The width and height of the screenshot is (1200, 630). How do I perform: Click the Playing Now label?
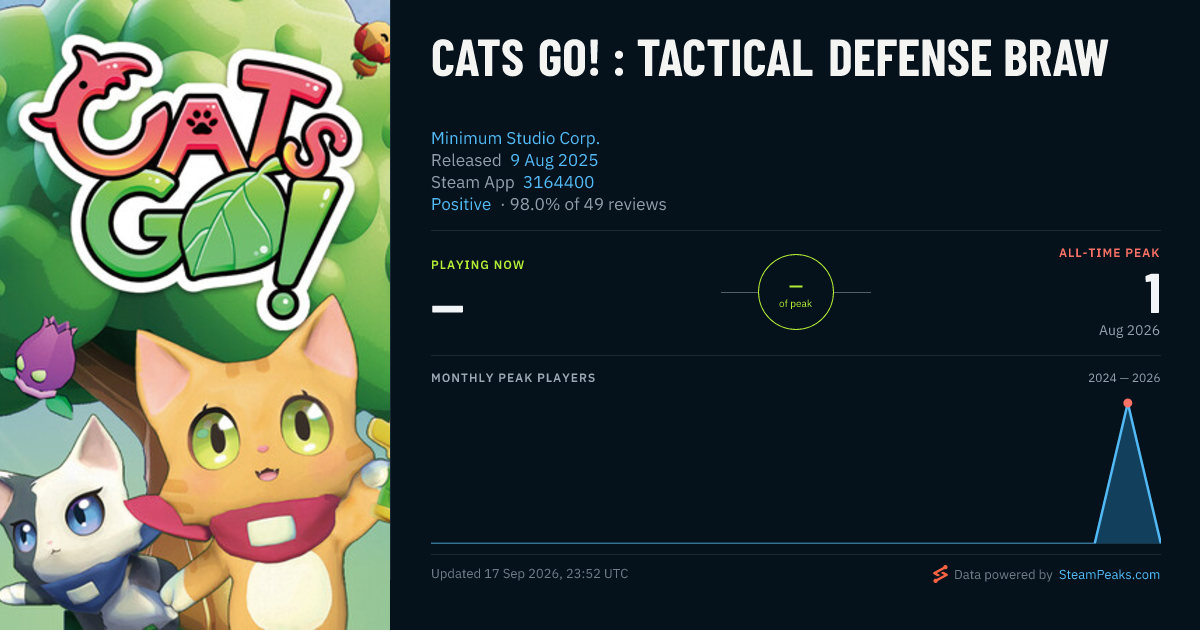pos(478,265)
